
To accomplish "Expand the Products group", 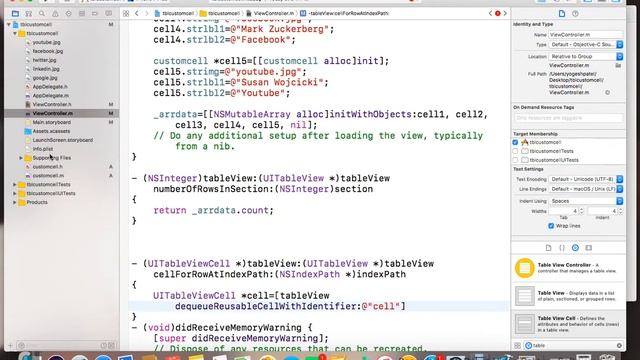I will pyautogui.click(x=15, y=202).
